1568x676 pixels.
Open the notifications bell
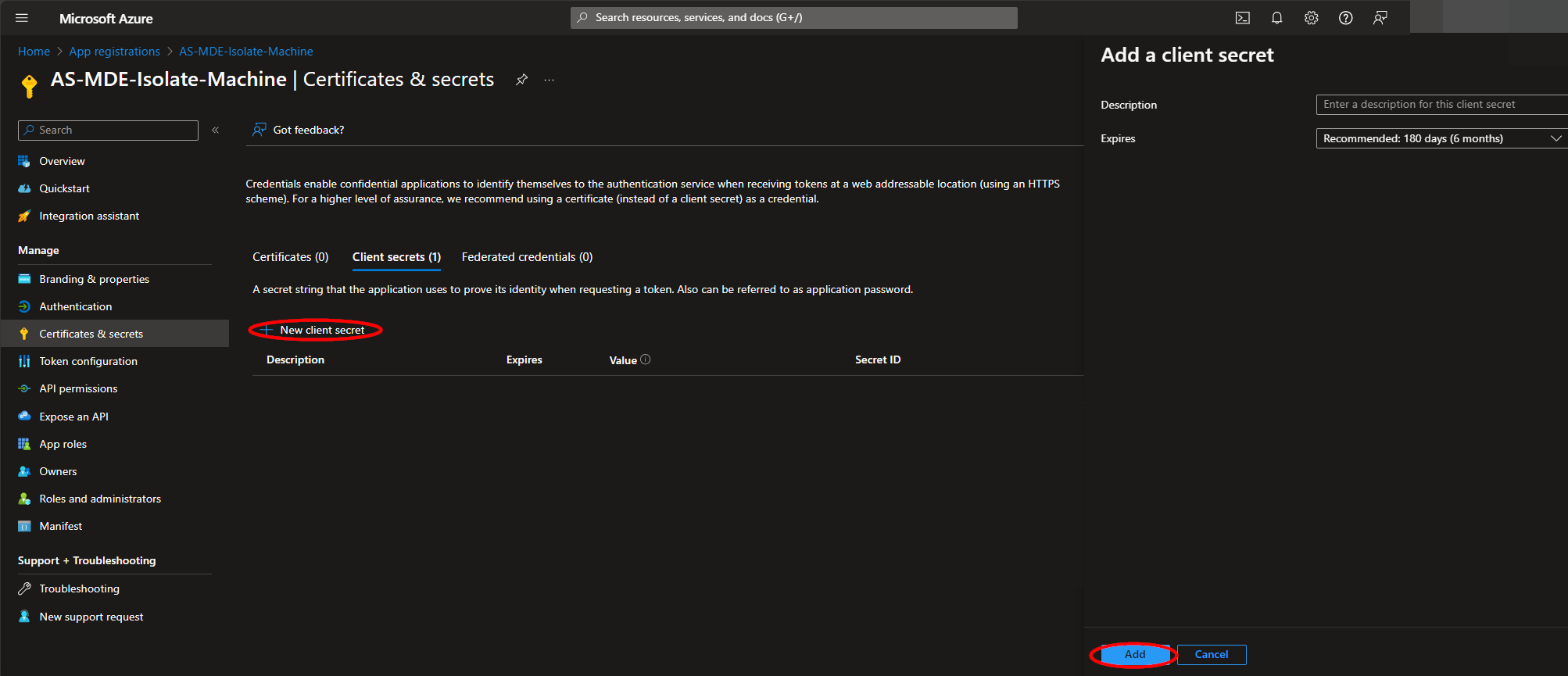coord(1276,18)
